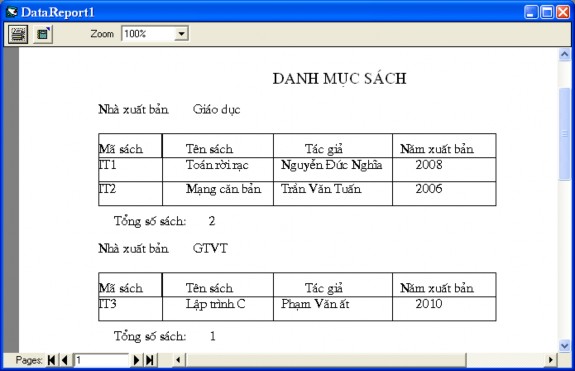The width and height of the screenshot is (575, 371).
Task: Maximize the DataReport1 window
Action: pos(547,12)
